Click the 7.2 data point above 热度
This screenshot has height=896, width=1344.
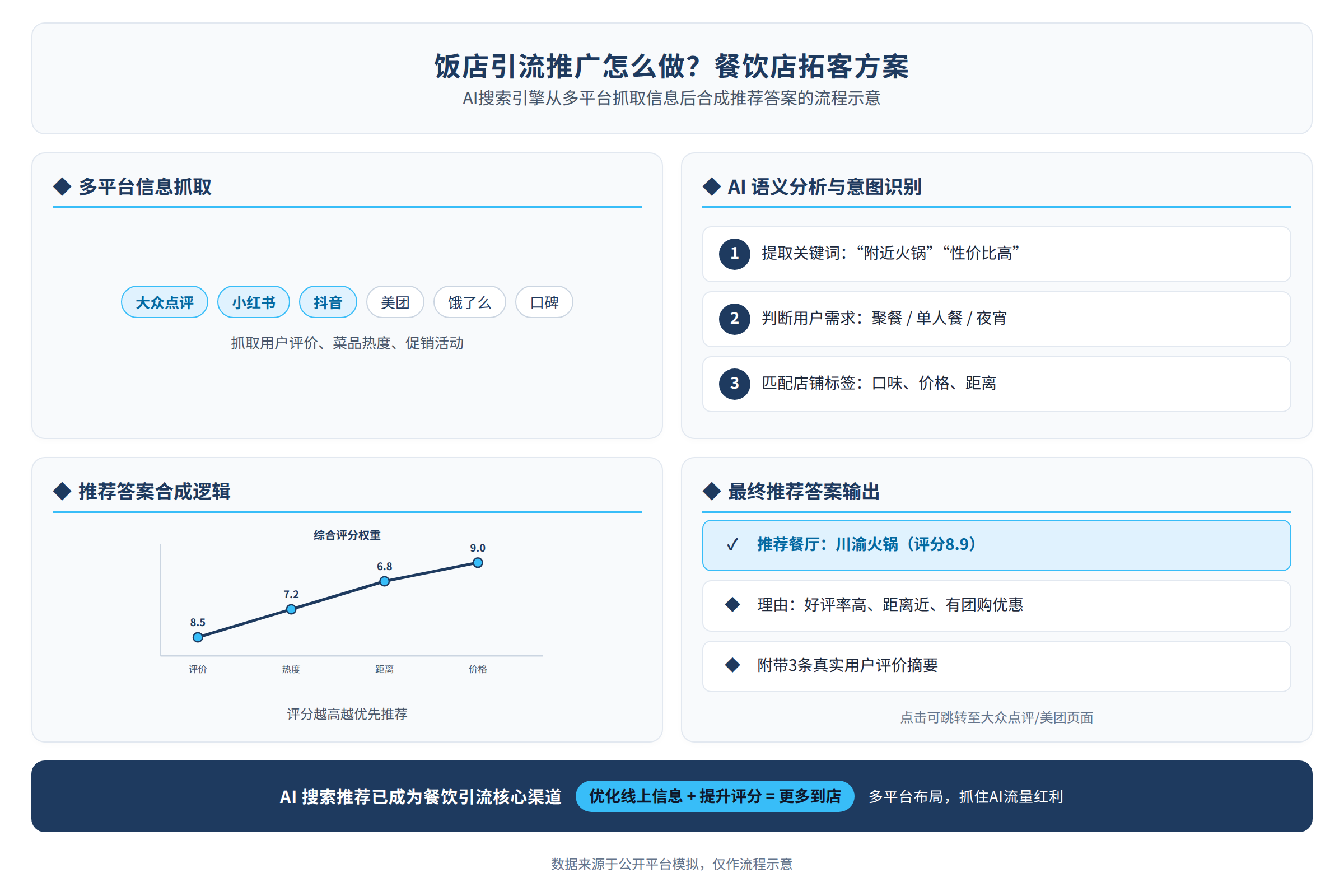(x=291, y=609)
